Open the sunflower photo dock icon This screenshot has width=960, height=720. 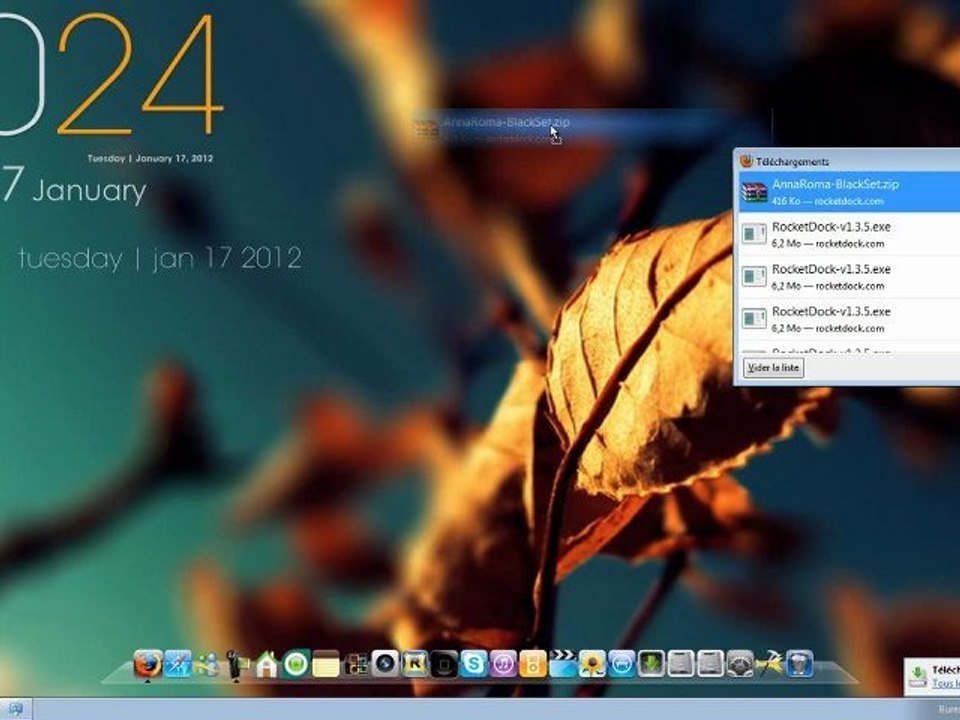pyautogui.click(x=592, y=665)
